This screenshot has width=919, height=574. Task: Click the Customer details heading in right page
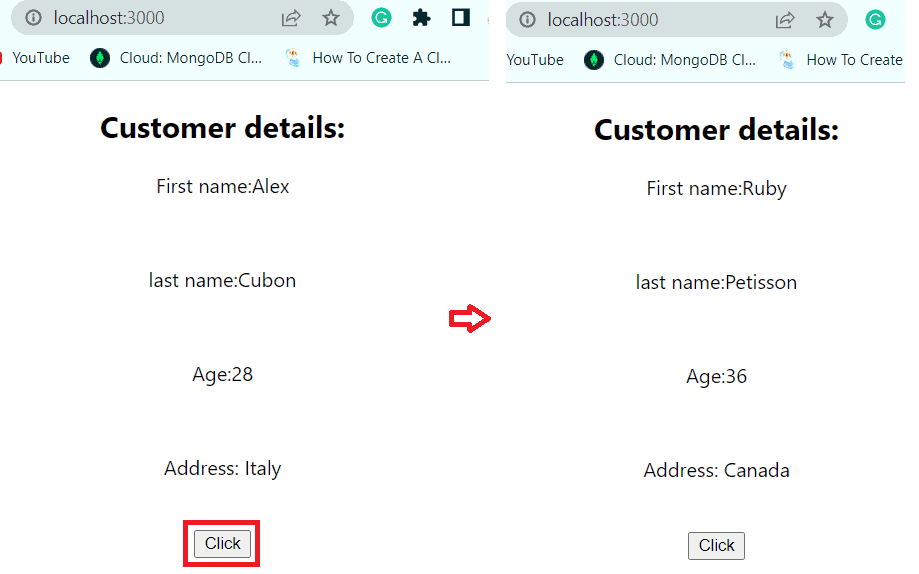[716, 130]
